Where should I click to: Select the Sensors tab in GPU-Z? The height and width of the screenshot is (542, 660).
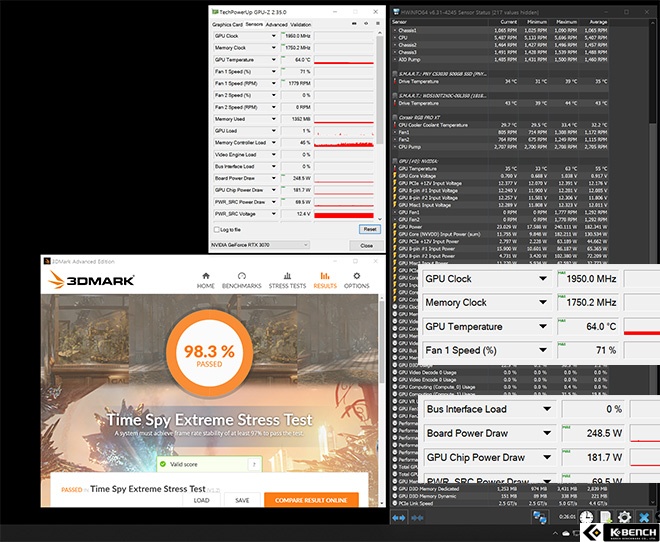click(254, 24)
